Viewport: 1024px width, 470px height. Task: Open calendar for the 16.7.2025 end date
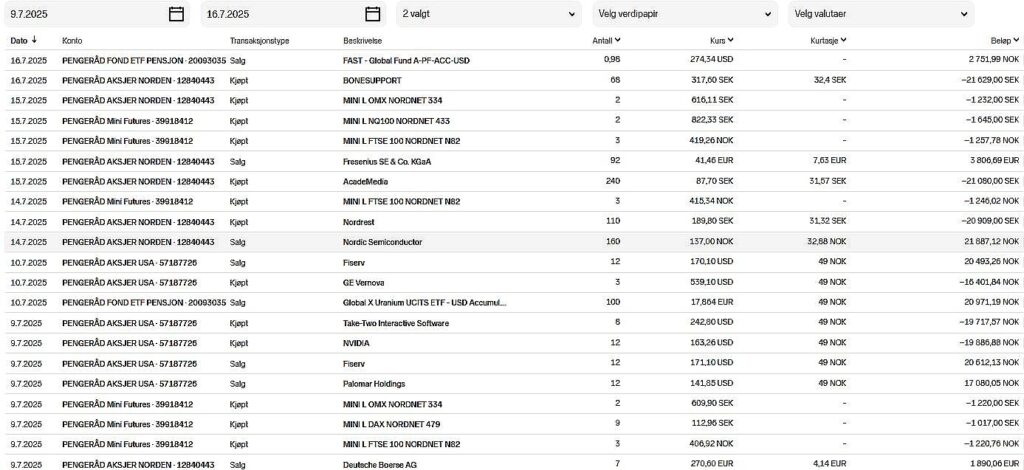coord(372,14)
